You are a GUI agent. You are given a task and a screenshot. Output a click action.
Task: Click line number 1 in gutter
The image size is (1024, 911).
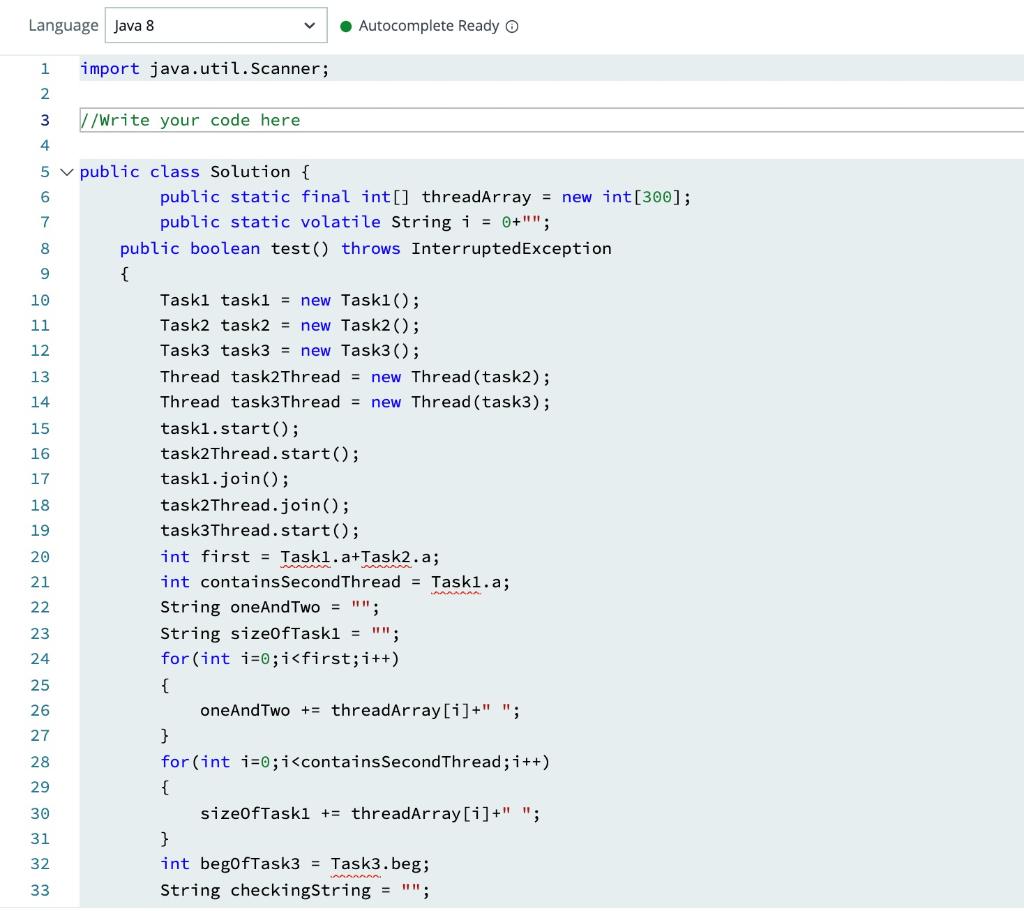point(45,69)
